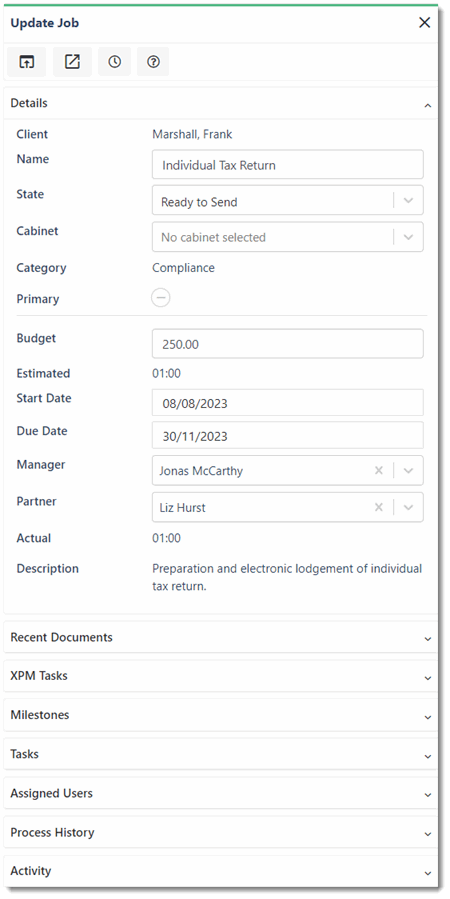Toggle the Primary job indicator

click(161, 298)
